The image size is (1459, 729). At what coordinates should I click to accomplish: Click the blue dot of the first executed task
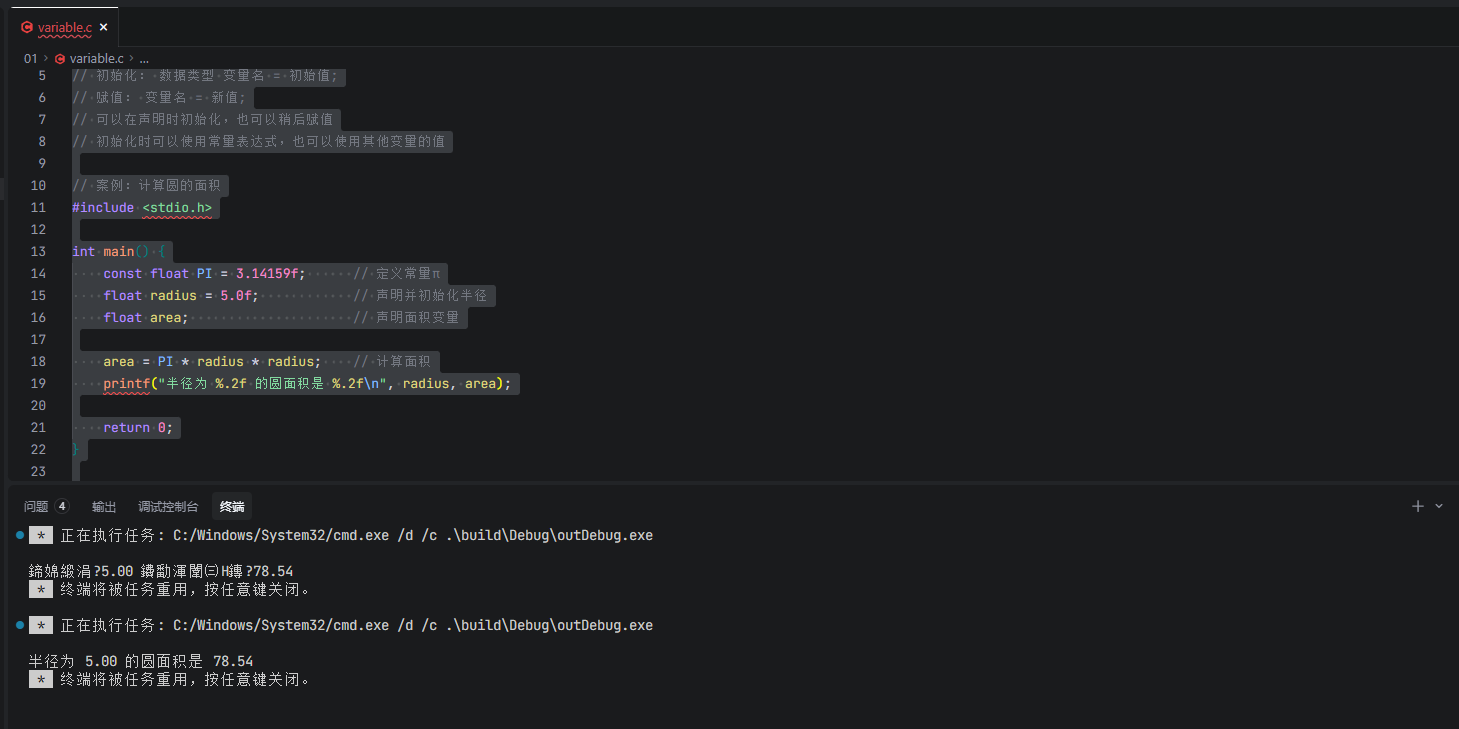click(19, 535)
